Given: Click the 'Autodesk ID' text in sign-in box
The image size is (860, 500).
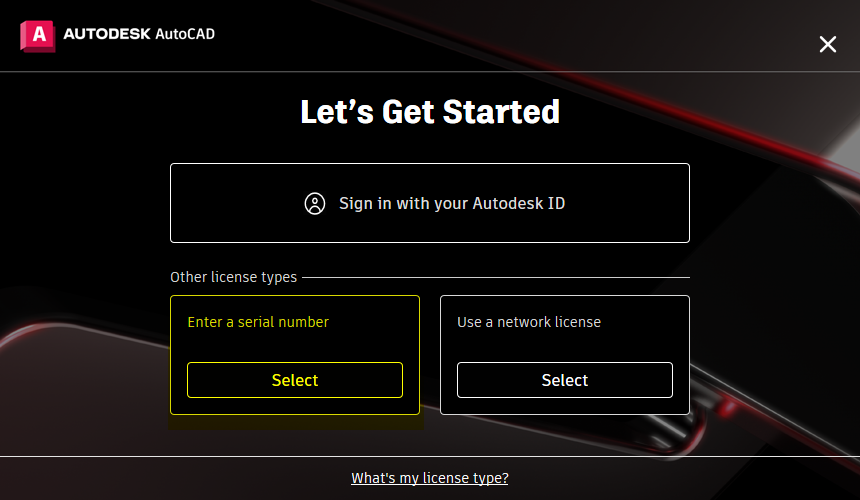Looking at the screenshot, I should coord(518,203).
